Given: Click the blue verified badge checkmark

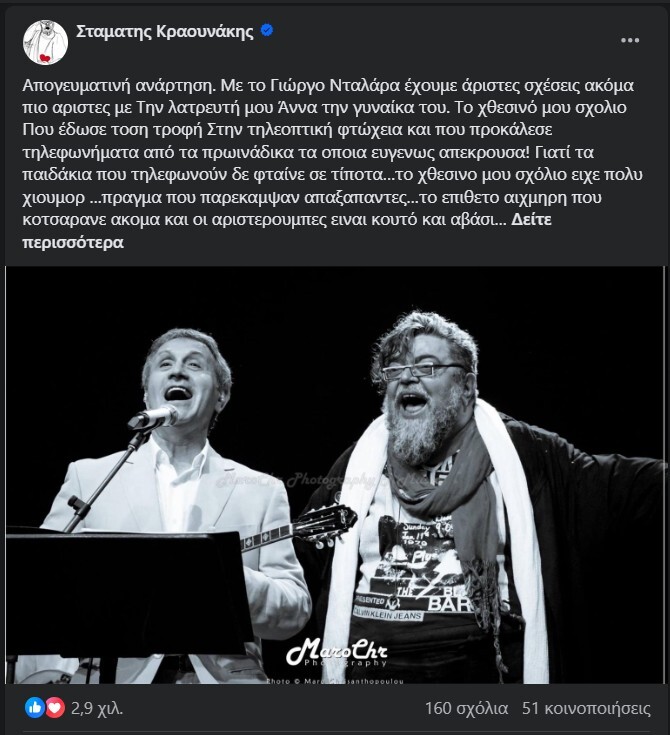Looking at the screenshot, I should pyautogui.click(x=267, y=30).
